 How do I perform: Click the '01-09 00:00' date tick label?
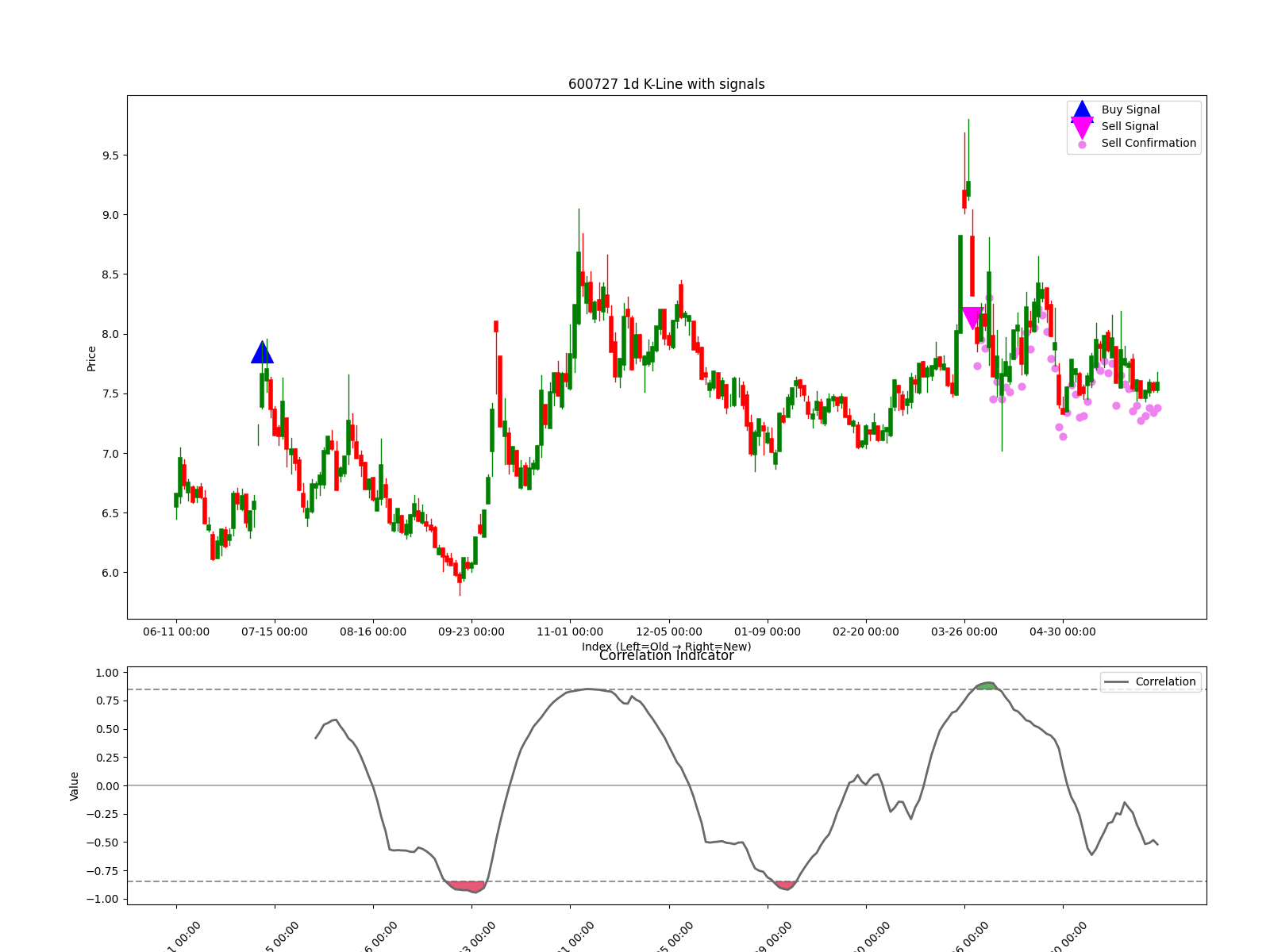point(768,632)
